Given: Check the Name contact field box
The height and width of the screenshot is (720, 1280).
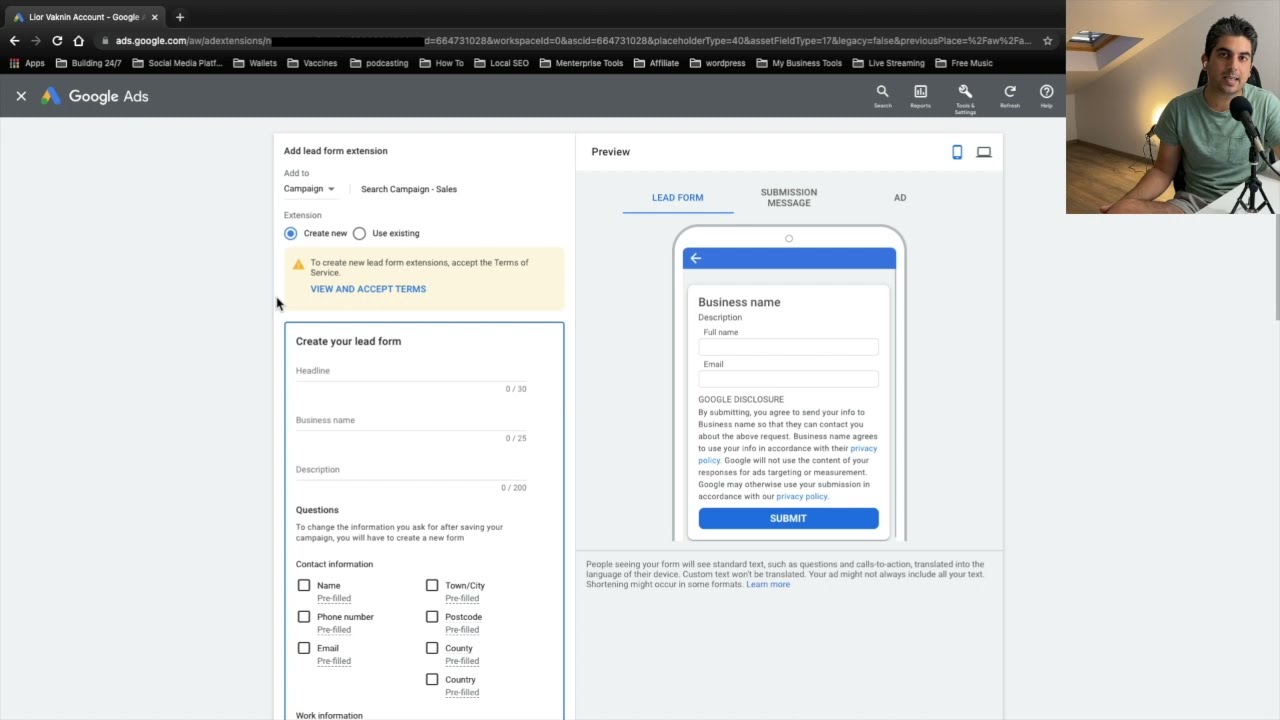Looking at the screenshot, I should click(x=304, y=585).
